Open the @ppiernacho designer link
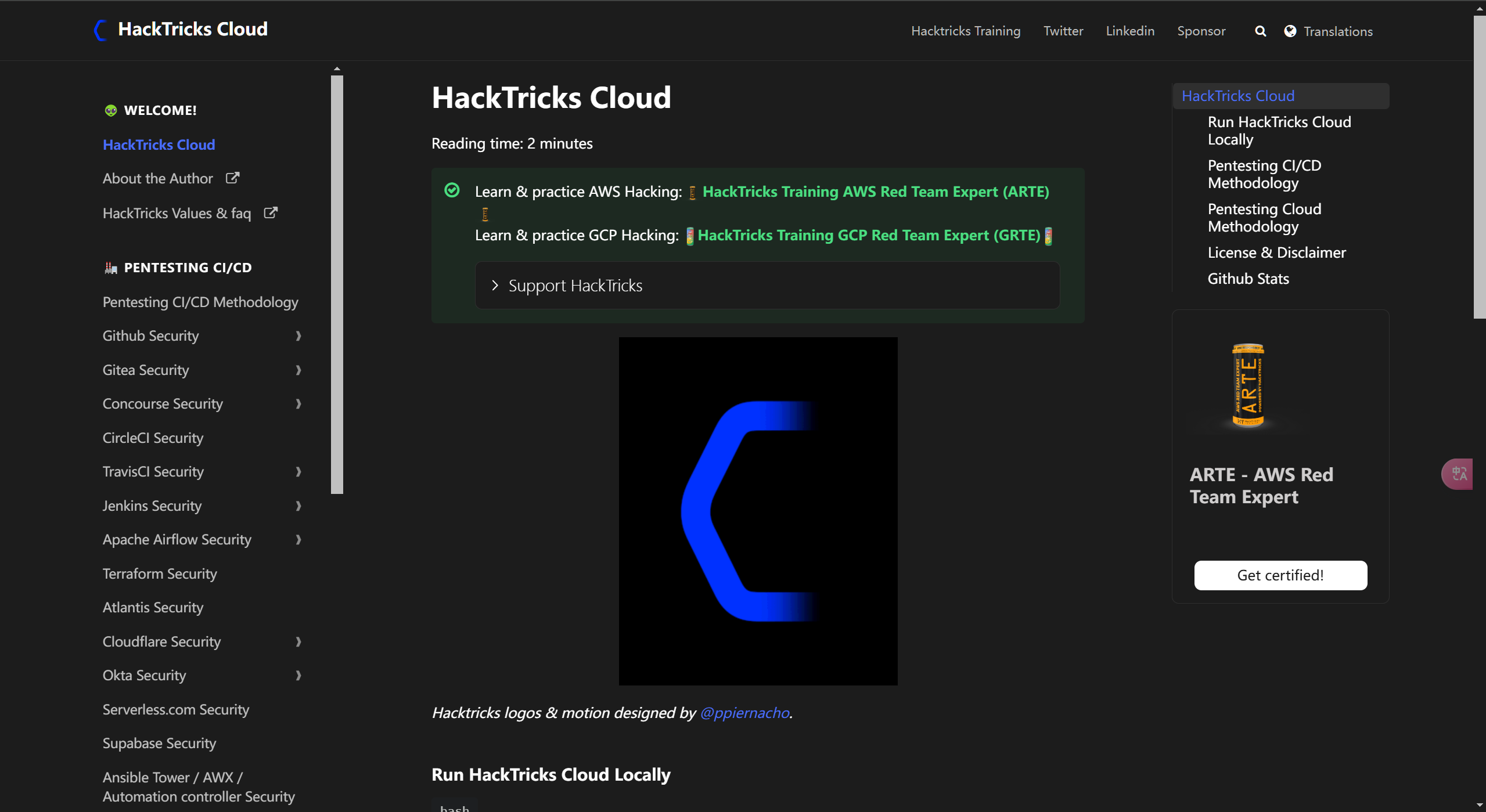The width and height of the screenshot is (1486, 812). 744,713
